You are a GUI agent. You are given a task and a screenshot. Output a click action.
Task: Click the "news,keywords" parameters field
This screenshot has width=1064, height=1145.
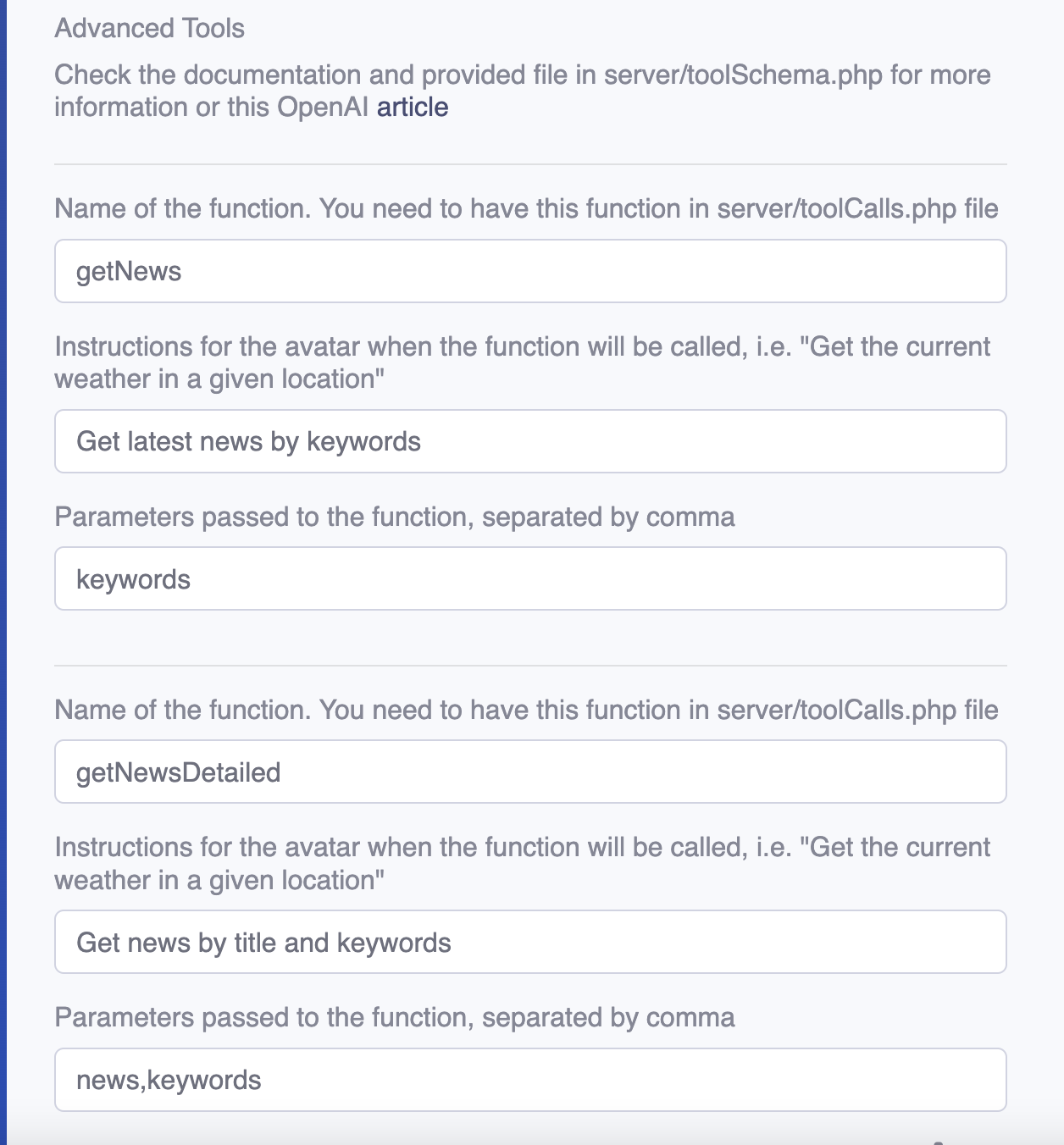point(530,1081)
